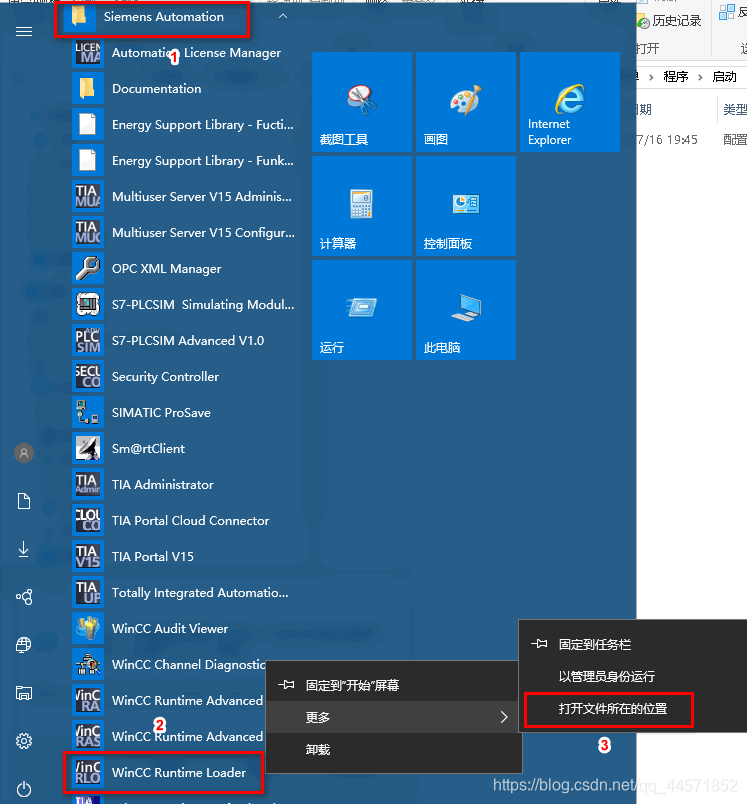Viewport: 747px width, 804px height.
Task: Choose 打开文件所在的位置 in submenu
Action: (x=633, y=709)
